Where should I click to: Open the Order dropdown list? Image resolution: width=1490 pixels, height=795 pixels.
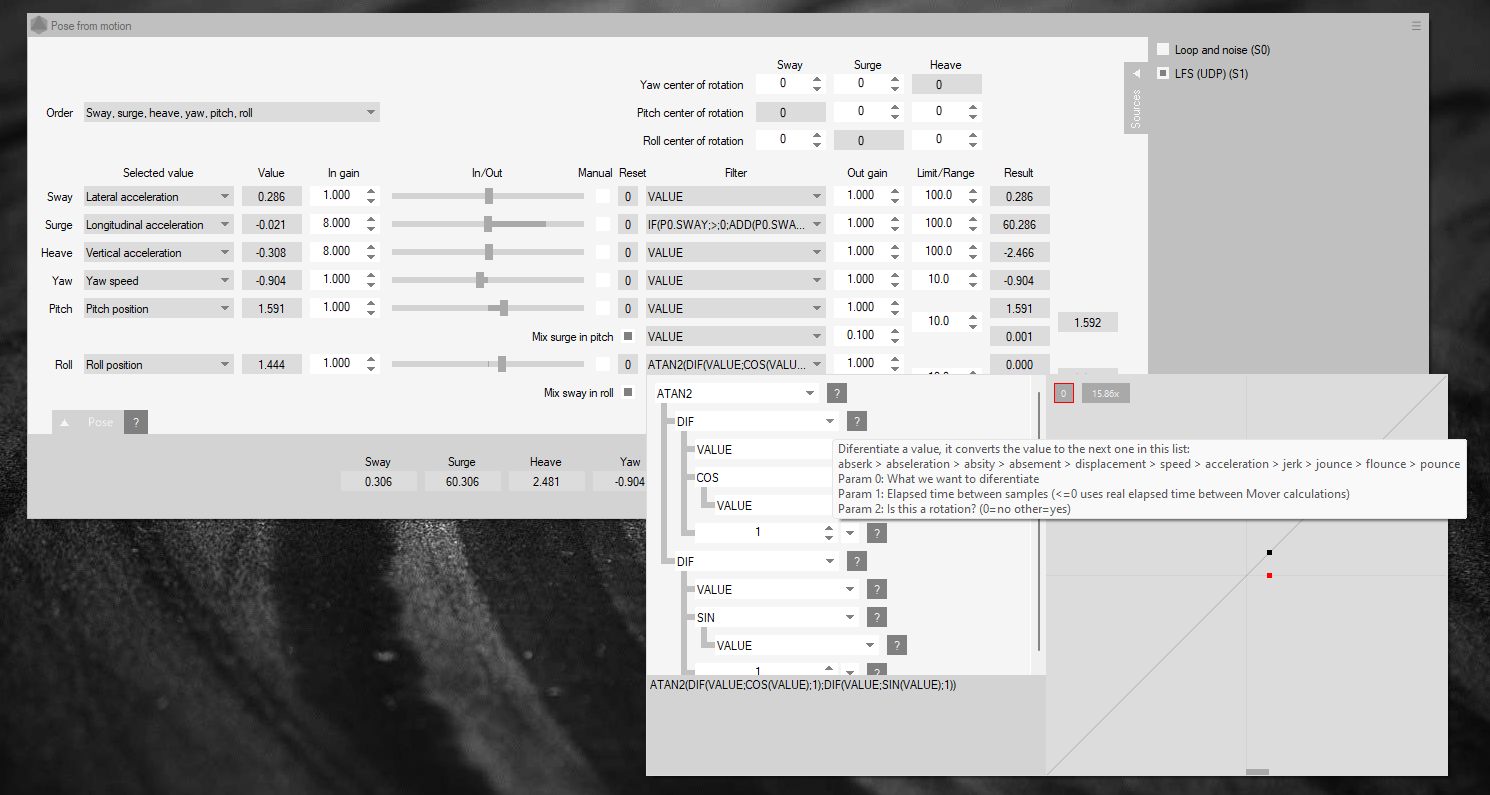(371, 113)
